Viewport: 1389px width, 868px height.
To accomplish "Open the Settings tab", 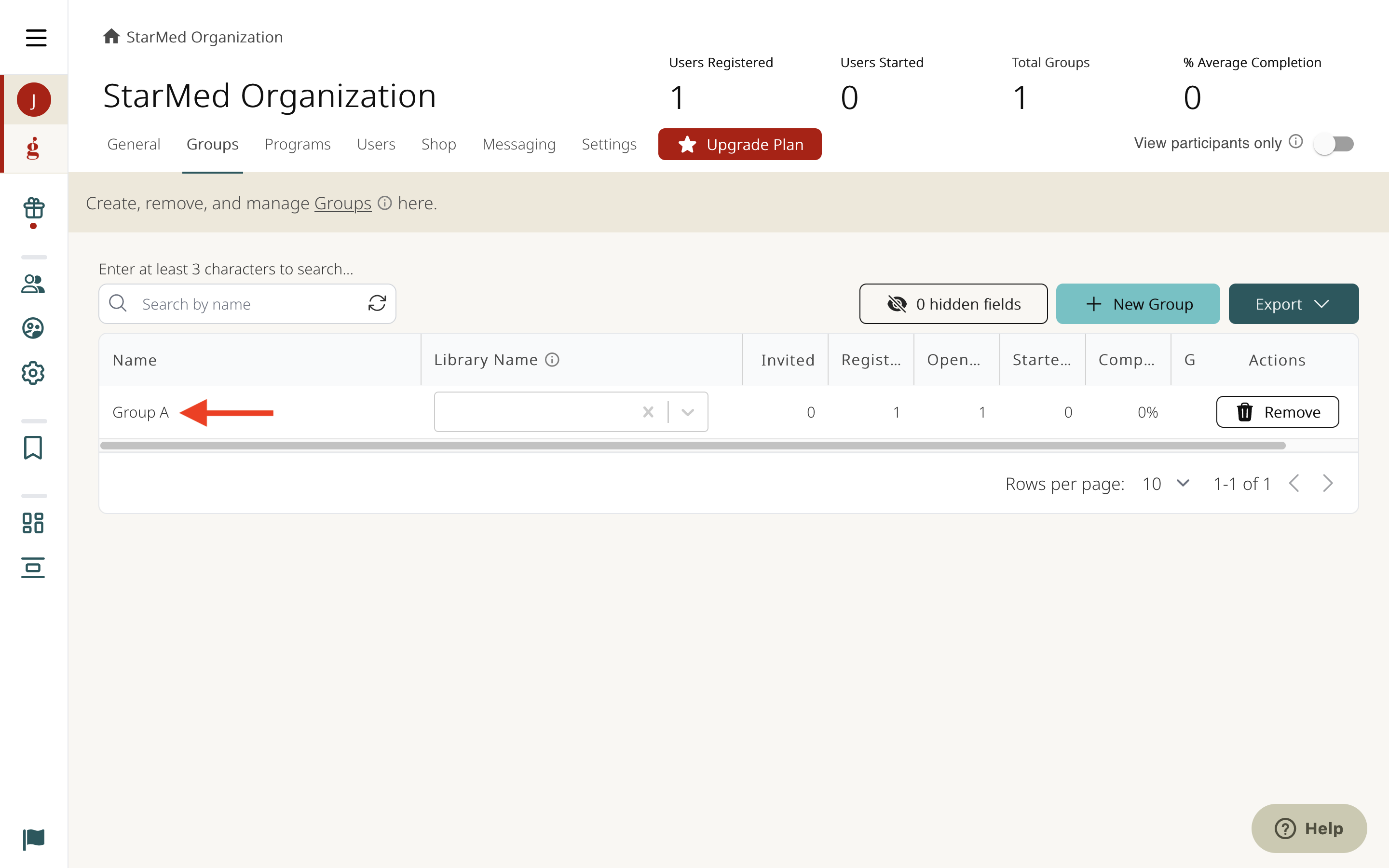I will [x=609, y=144].
